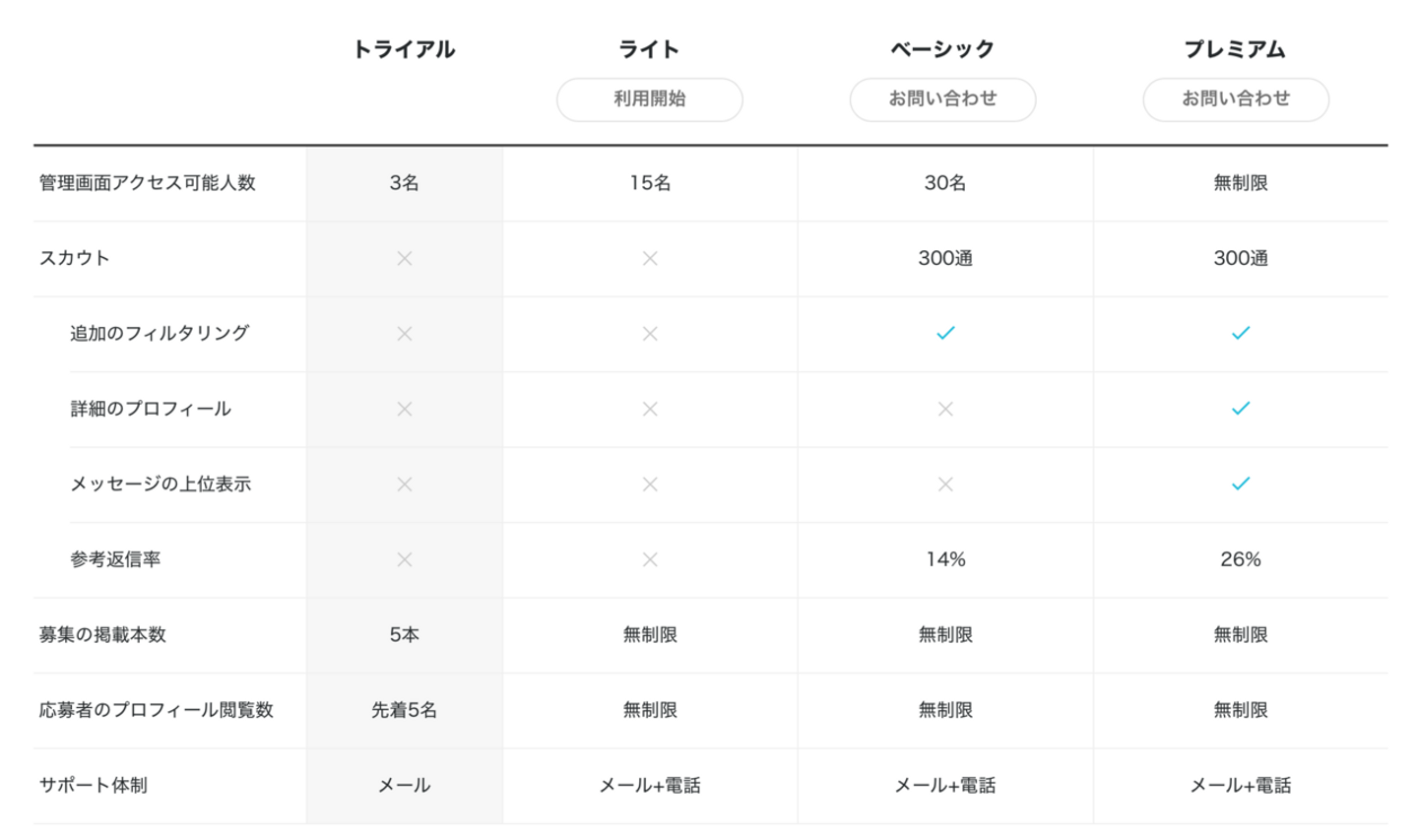
Task: Select the プレミアム plan heading
Action: click(x=1235, y=49)
